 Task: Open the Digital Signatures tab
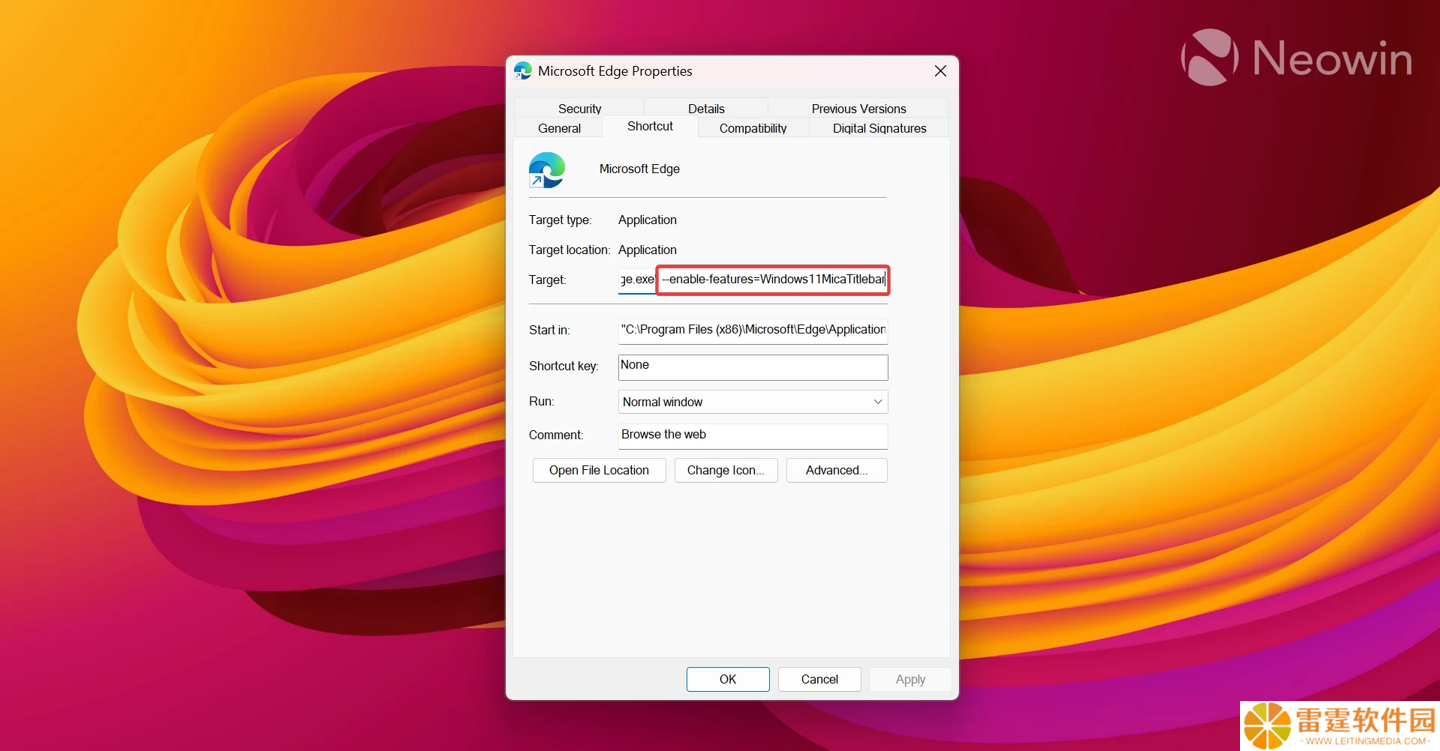(x=879, y=128)
